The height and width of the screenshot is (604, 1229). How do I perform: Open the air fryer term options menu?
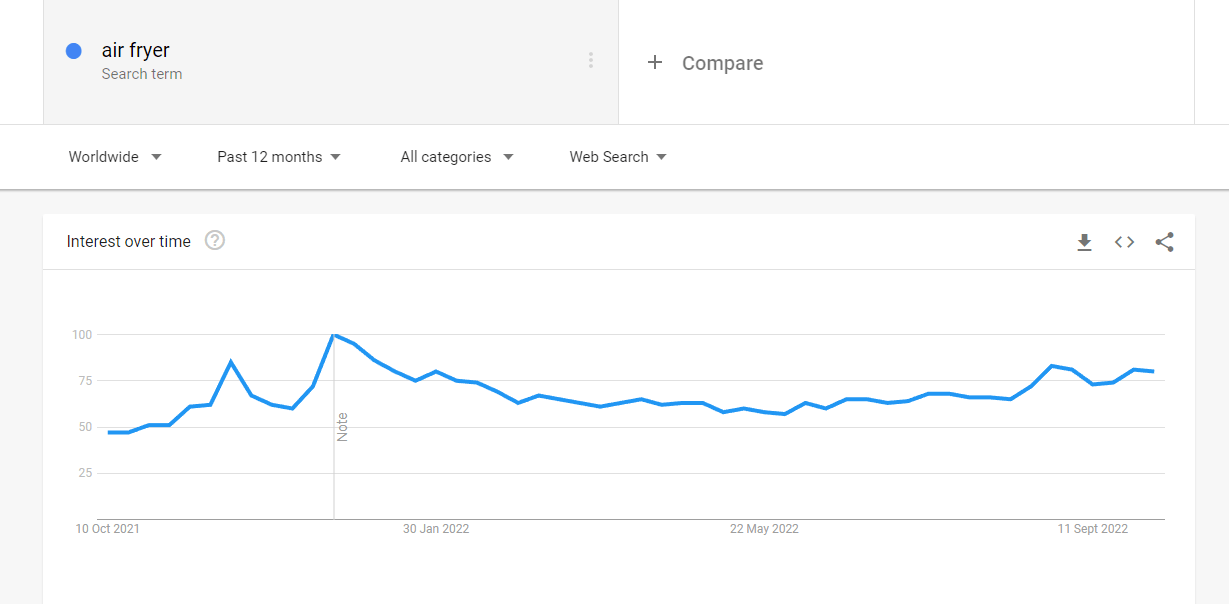pos(591,60)
